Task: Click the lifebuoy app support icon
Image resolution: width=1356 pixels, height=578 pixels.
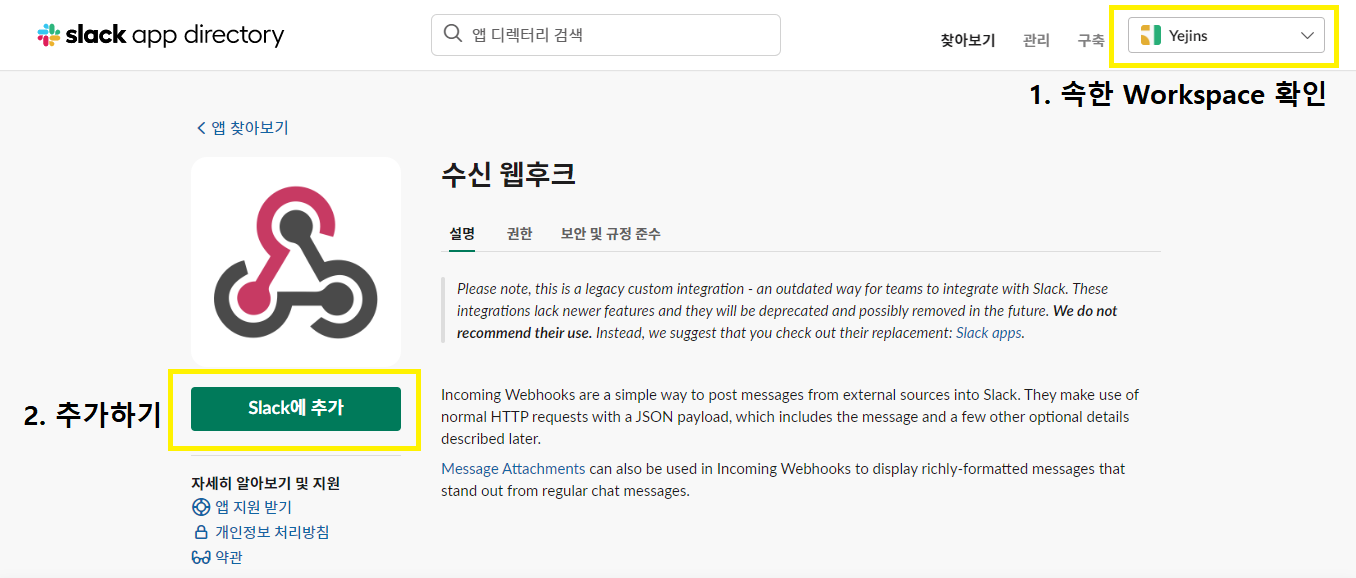Action: 201,508
